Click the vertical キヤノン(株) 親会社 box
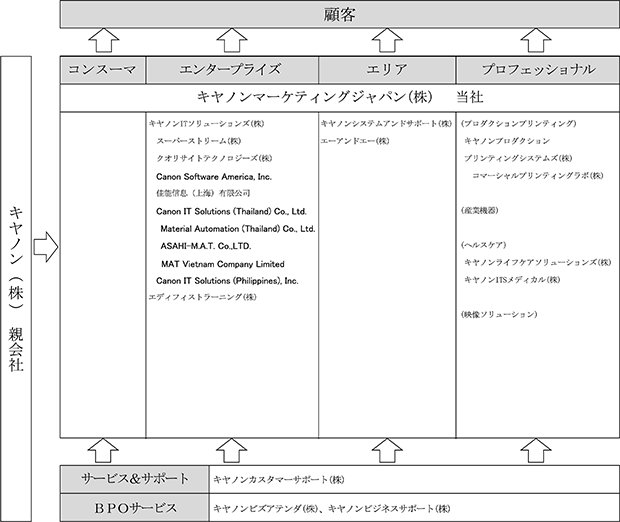This screenshot has height=522, width=620. (x=16, y=289)
